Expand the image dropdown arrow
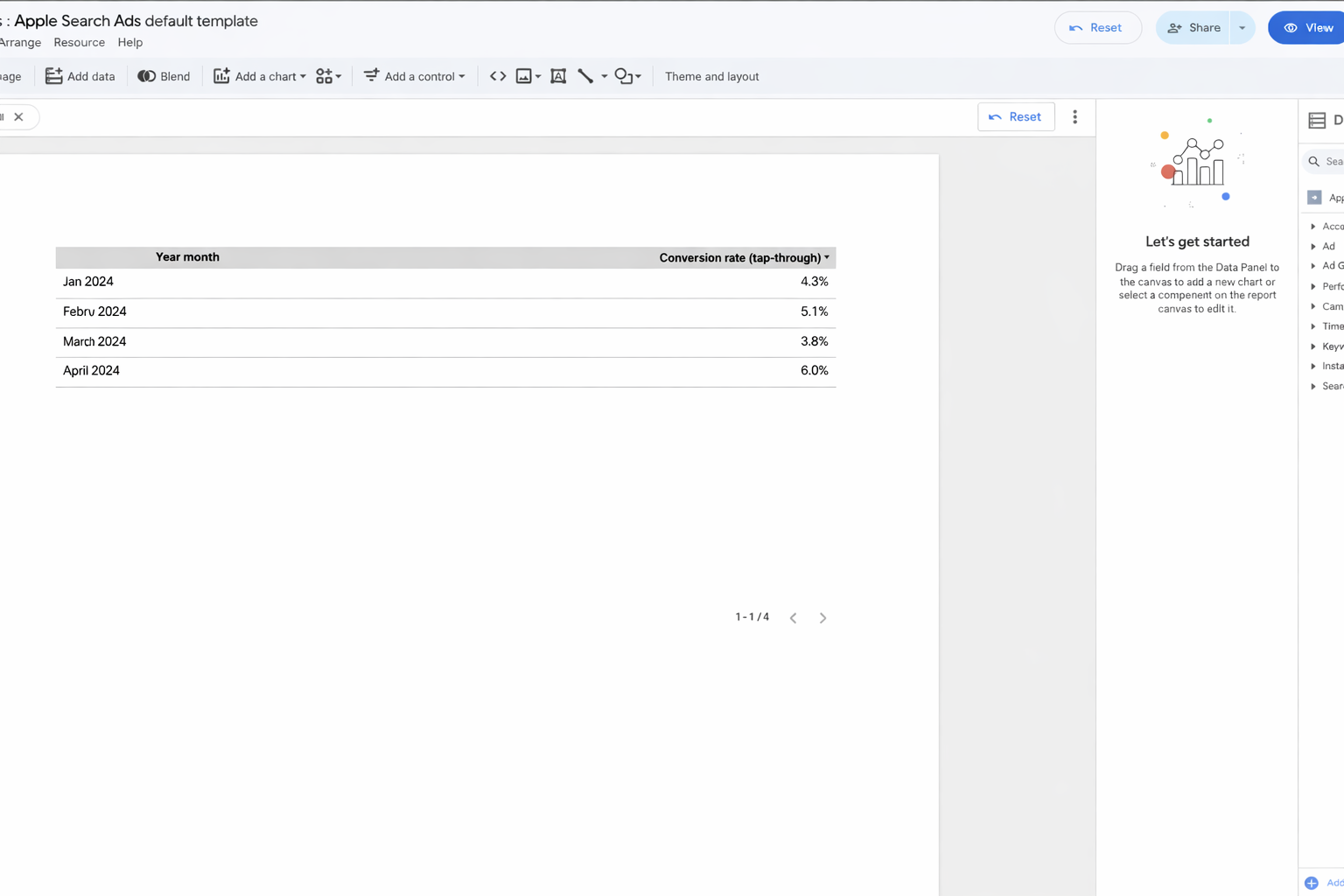This screenshot has height=896, width=1344. [x=538, y=76]
